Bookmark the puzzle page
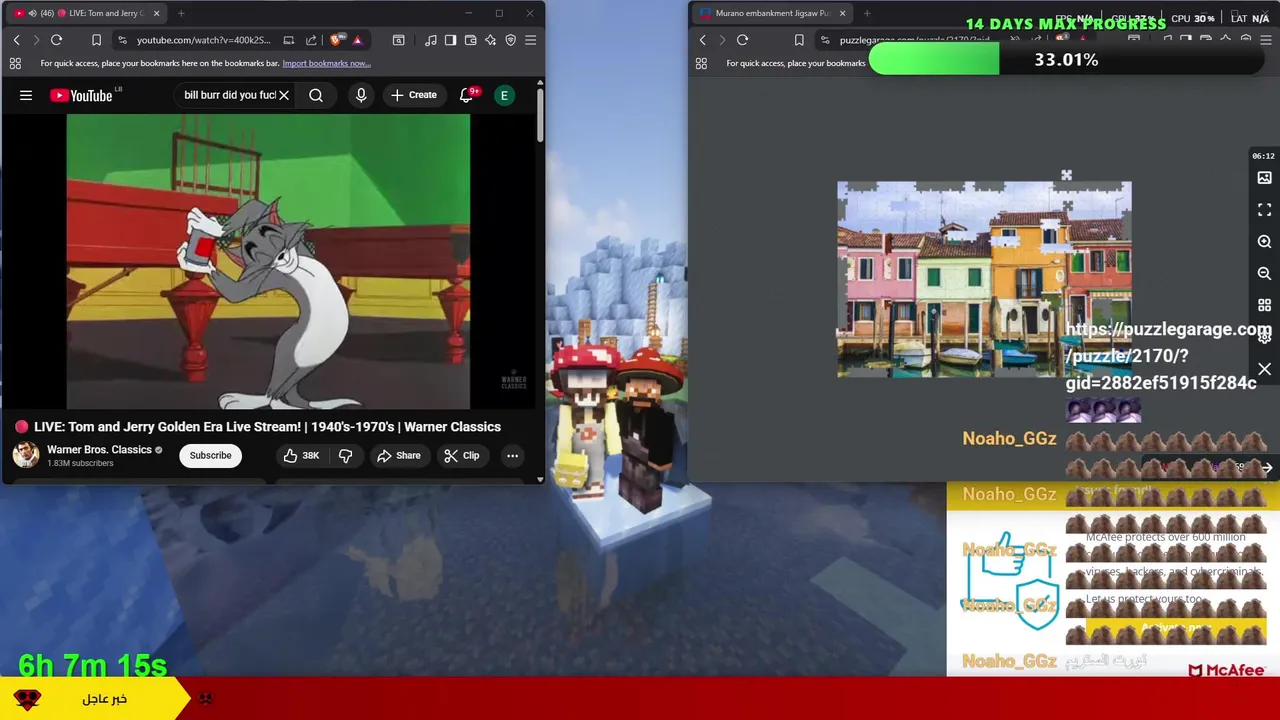The height and width of the screenshot is (720, 1280). point(799,40)
